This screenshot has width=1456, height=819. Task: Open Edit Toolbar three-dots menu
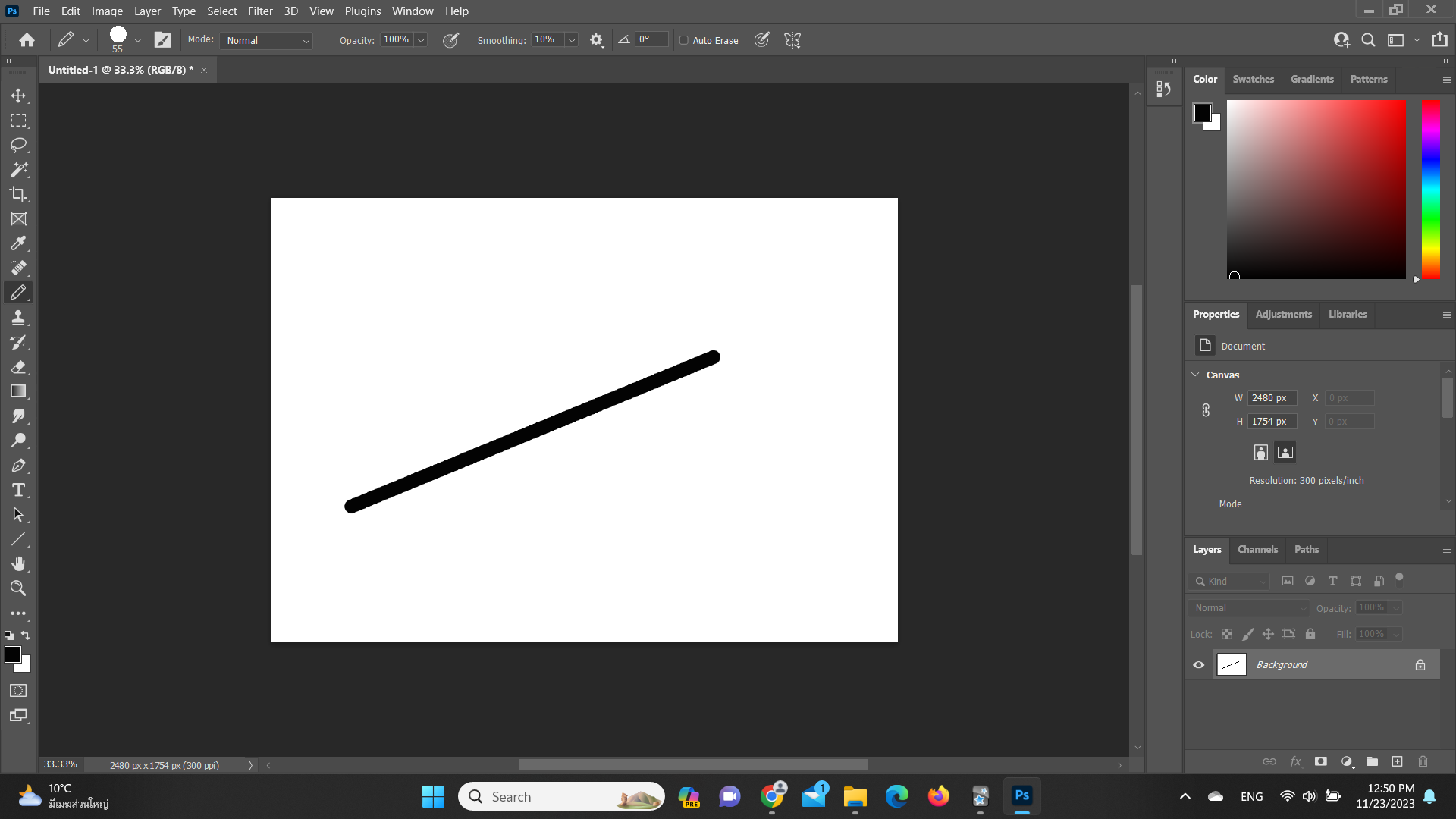tap(18, 613)
